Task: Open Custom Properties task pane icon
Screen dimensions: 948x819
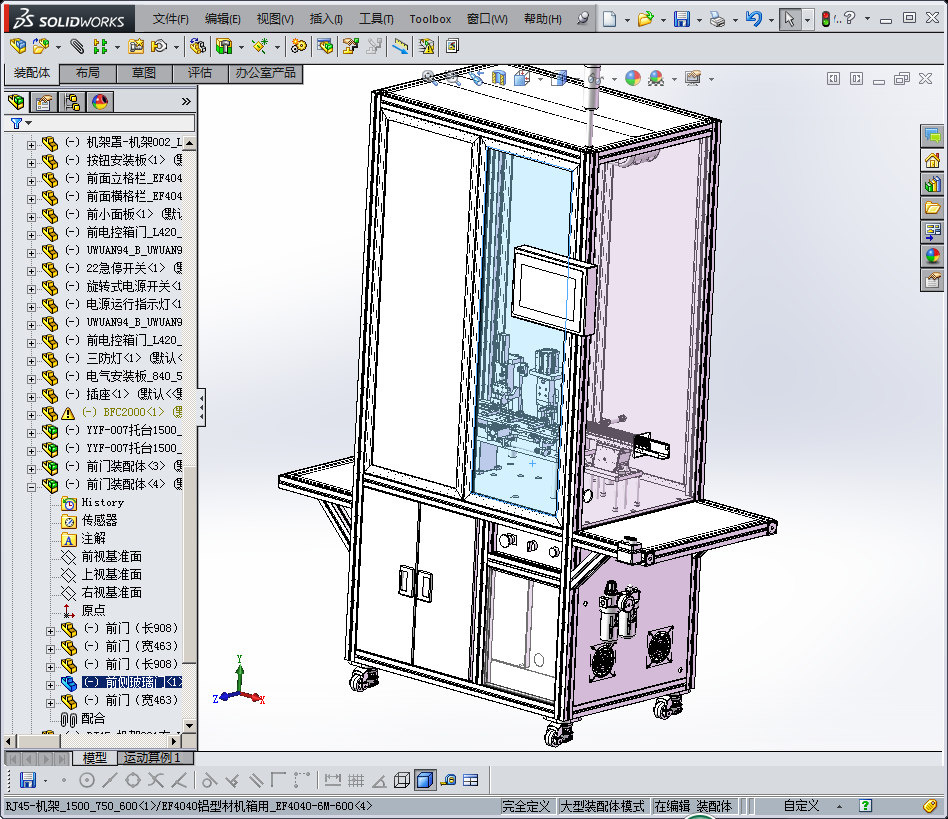Action: coord(932,280)
